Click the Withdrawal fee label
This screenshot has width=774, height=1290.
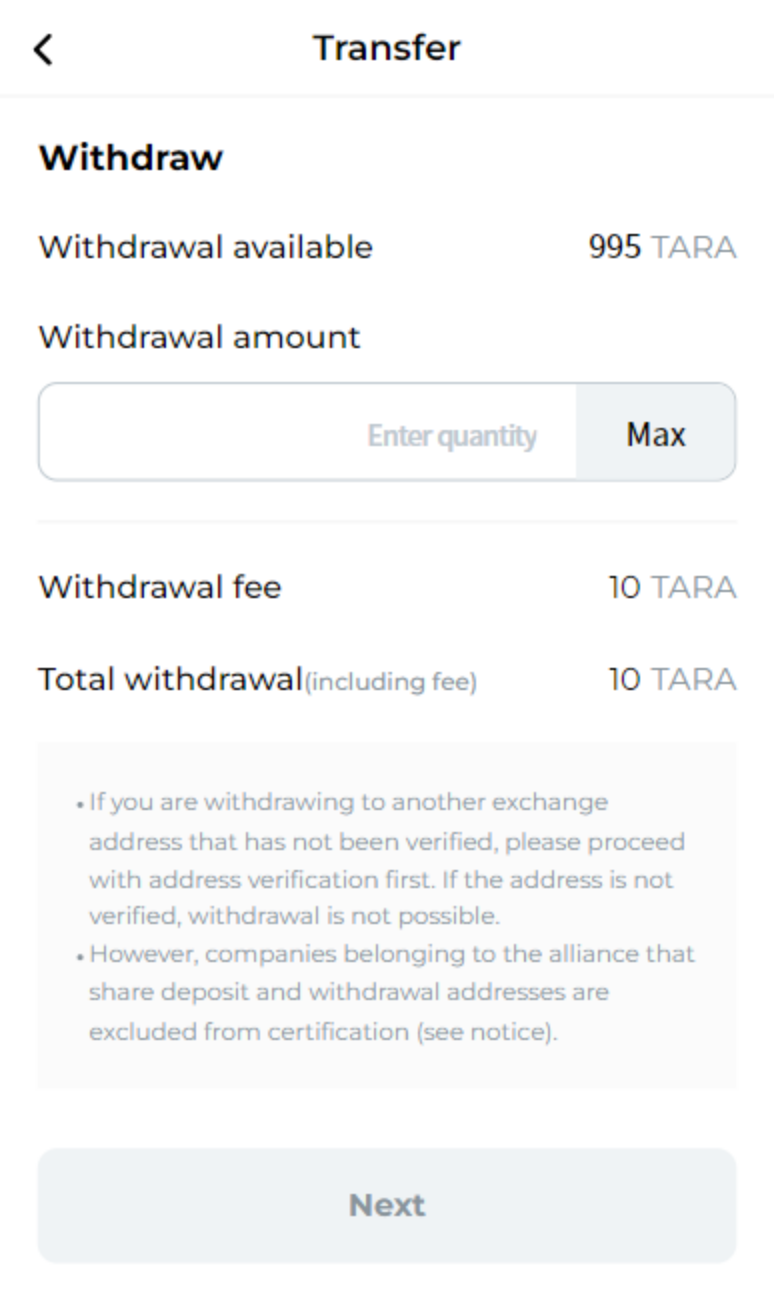(x=160, y=587)
